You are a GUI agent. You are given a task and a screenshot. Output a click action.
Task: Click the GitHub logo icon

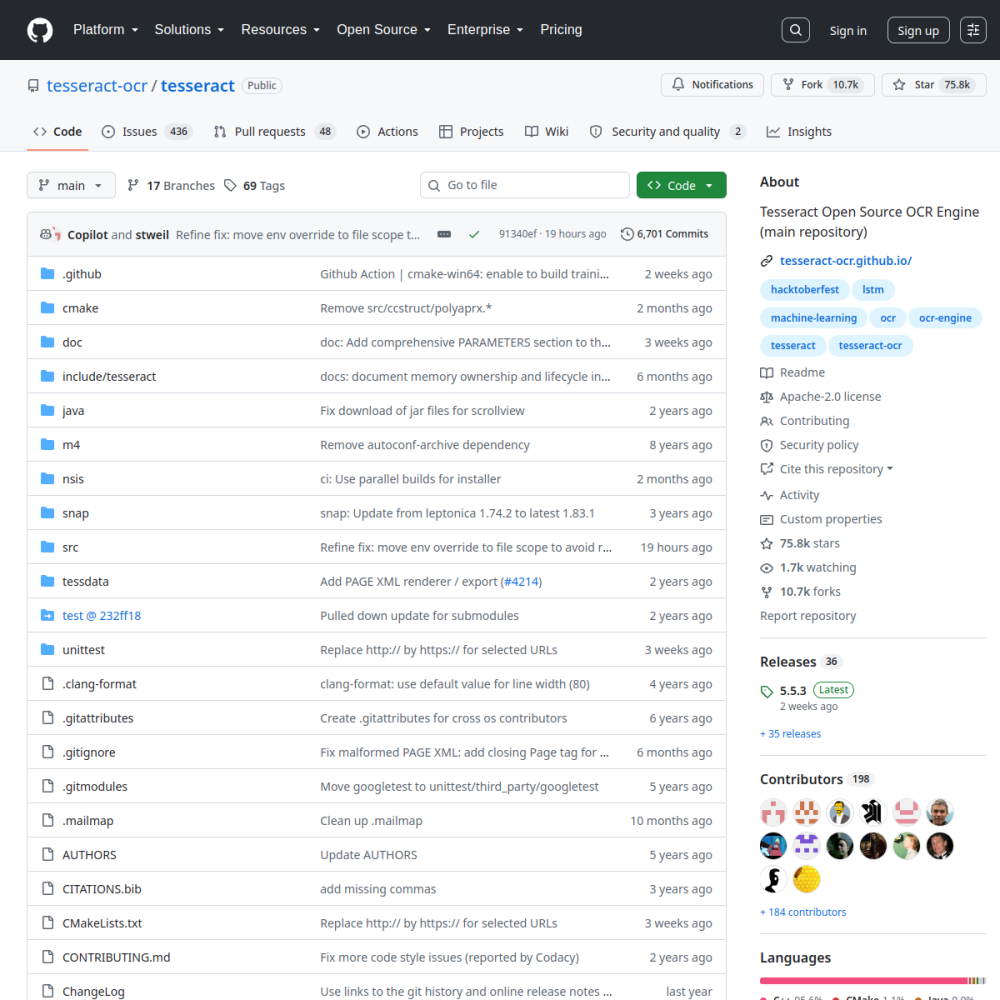tap(40, 30)
